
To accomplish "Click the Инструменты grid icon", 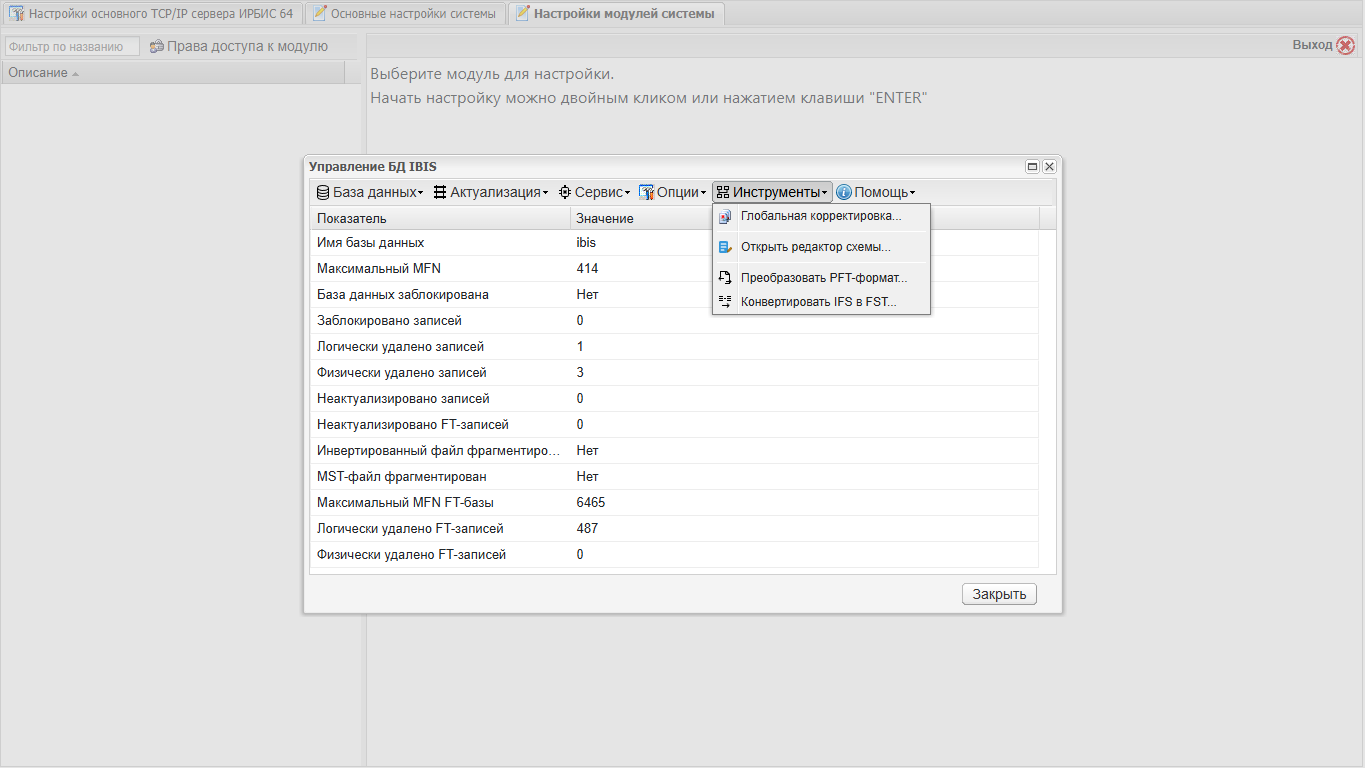I will tap(723, 192).
